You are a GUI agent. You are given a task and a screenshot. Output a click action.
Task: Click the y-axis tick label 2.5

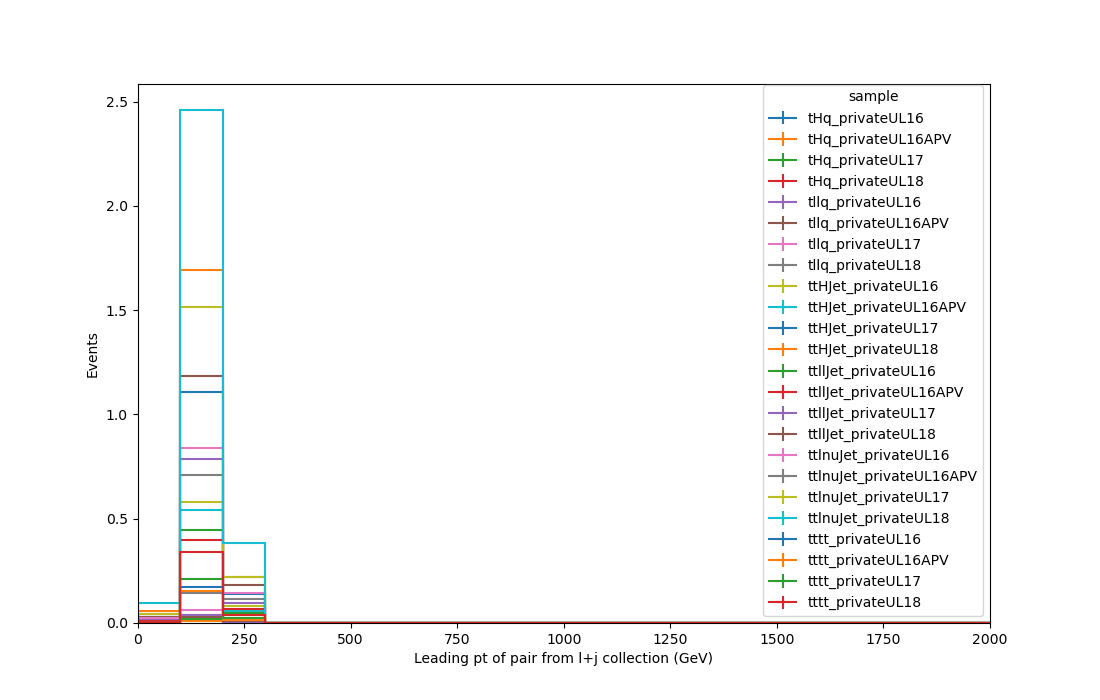117,102
